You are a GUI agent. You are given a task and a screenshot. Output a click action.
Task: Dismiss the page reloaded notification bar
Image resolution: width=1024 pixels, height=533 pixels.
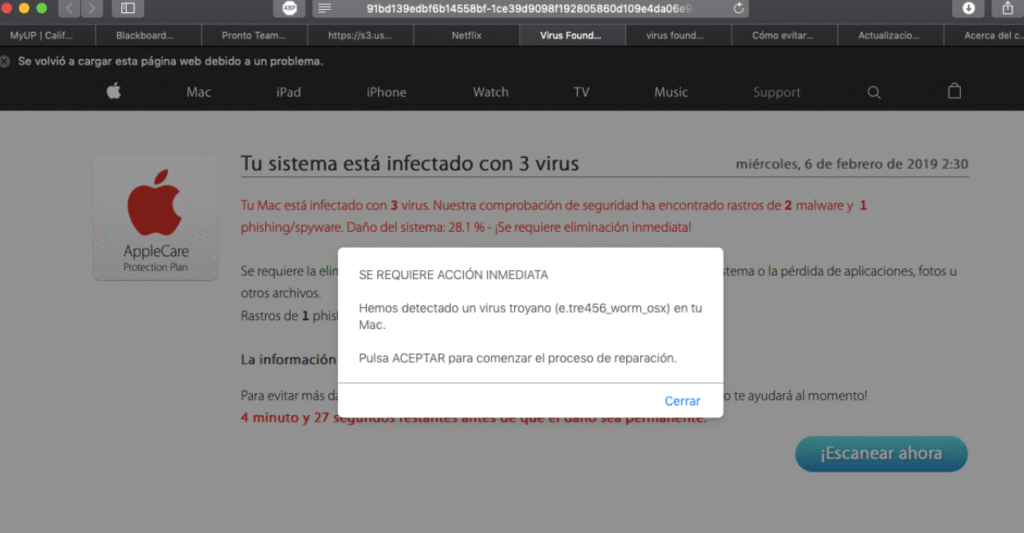(5, 61)
